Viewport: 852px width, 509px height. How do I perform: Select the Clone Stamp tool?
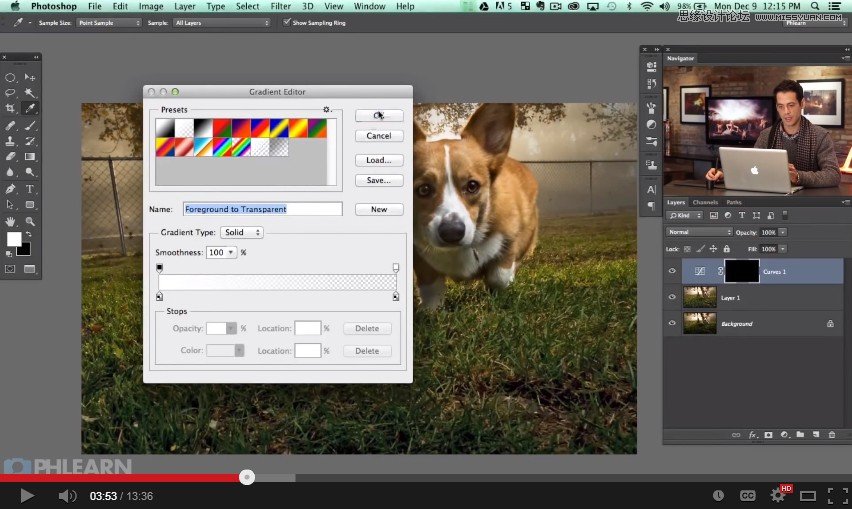pyautogui.click(x=10, y=141)
